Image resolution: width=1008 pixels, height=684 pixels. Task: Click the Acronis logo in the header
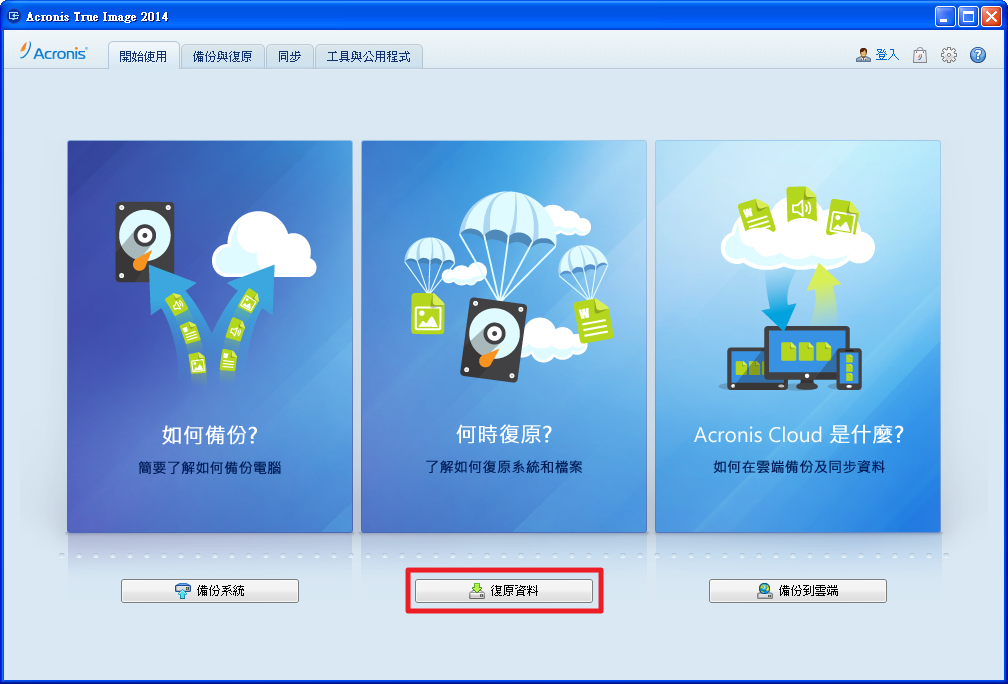click(54, 53)
